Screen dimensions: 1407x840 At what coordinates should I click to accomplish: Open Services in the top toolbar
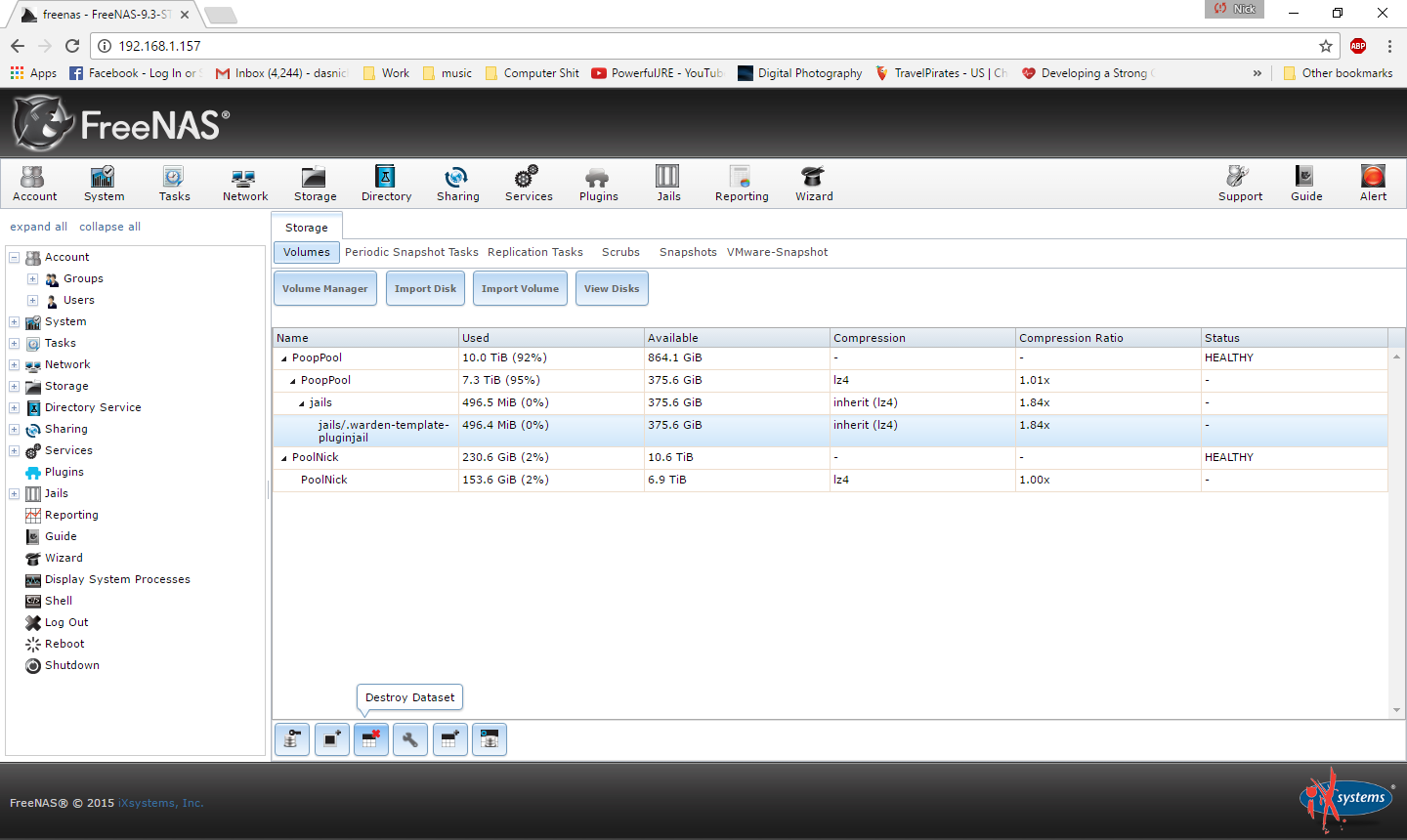[529, 184]
